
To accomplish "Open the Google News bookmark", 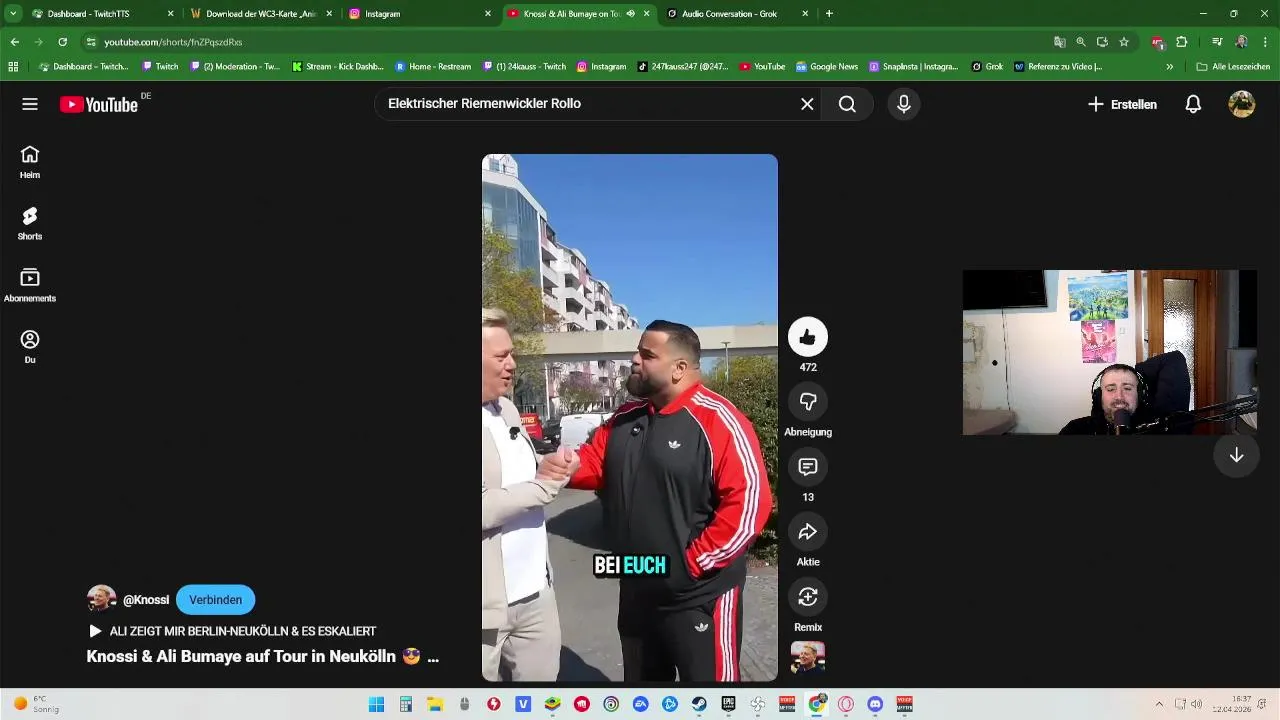I will tap(827, 67).
